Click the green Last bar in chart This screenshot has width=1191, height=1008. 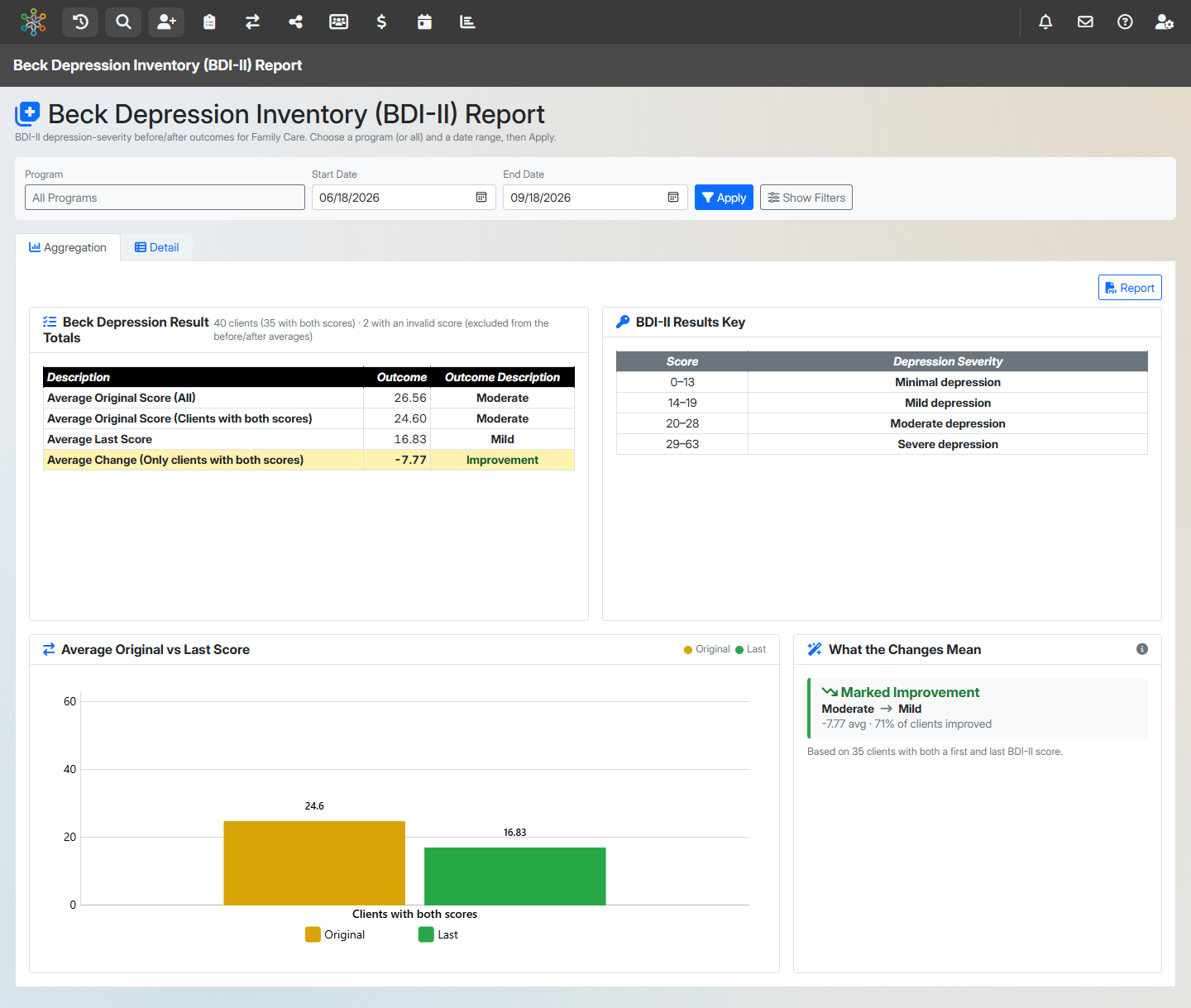pos(515,877)
